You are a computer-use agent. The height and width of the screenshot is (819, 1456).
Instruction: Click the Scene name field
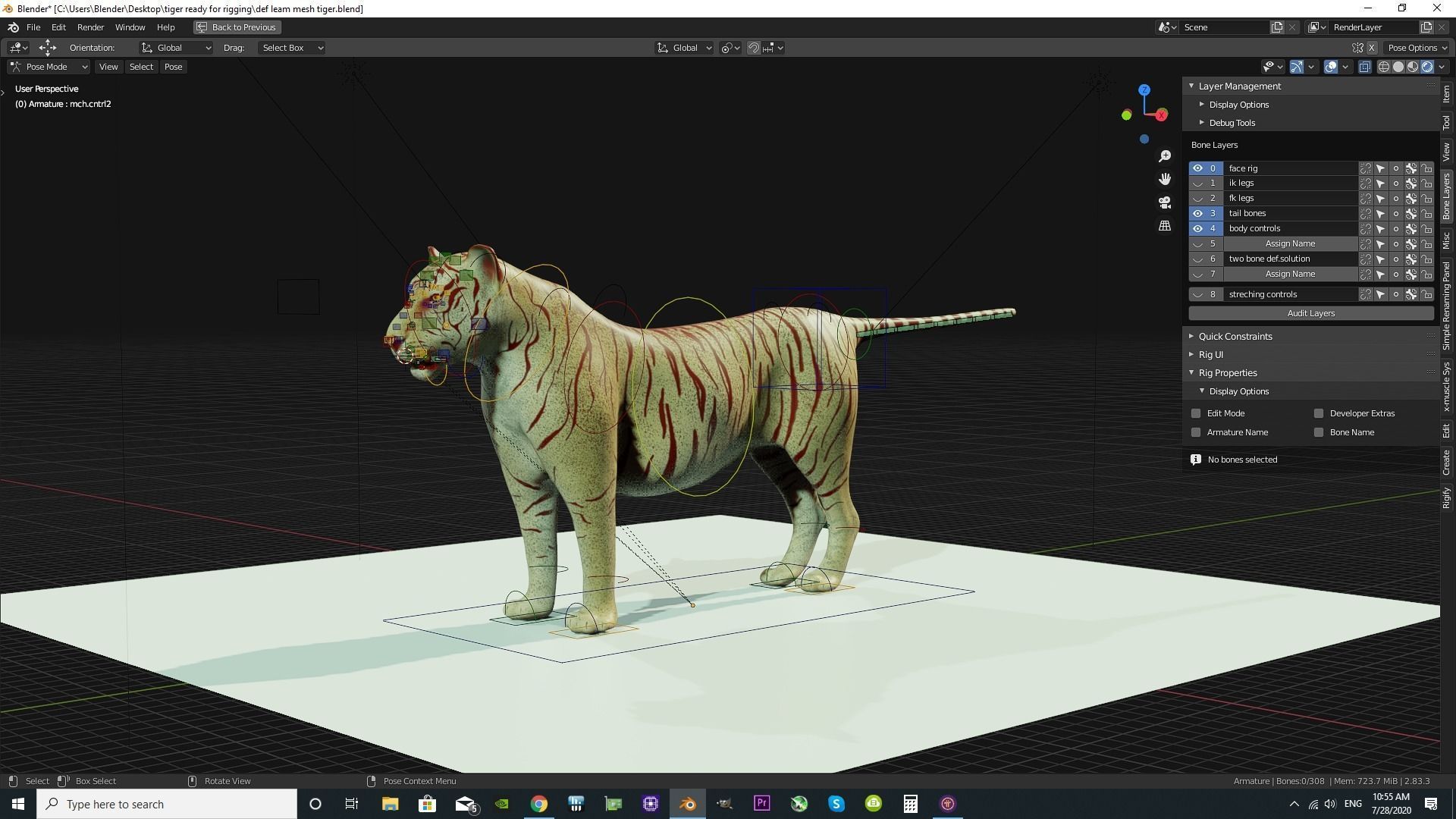1223,27
